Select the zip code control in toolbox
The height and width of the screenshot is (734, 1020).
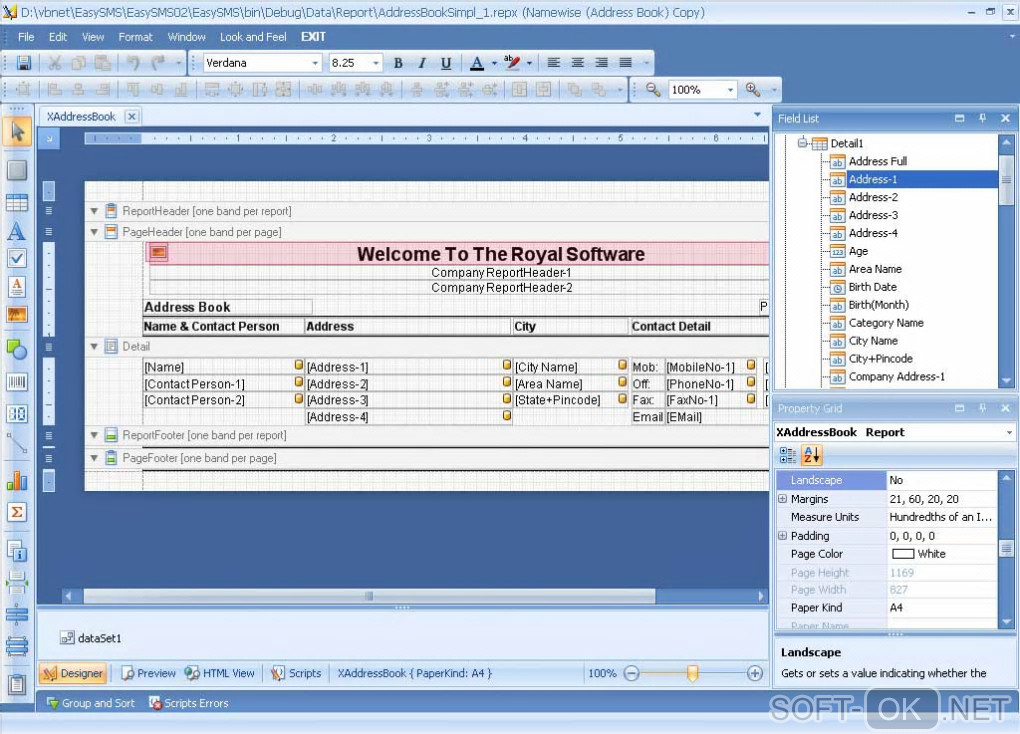pos(17,413)
